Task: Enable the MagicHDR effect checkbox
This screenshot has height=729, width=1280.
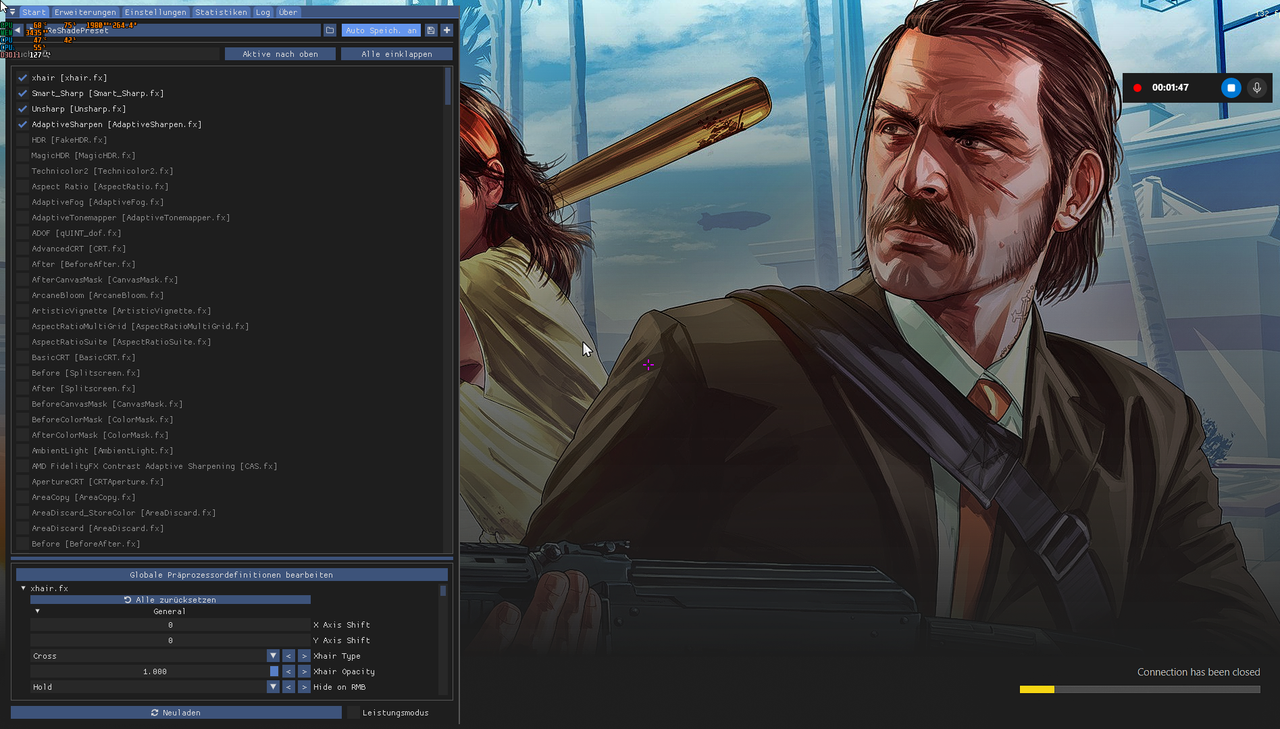Action: (x=22, y=155)
